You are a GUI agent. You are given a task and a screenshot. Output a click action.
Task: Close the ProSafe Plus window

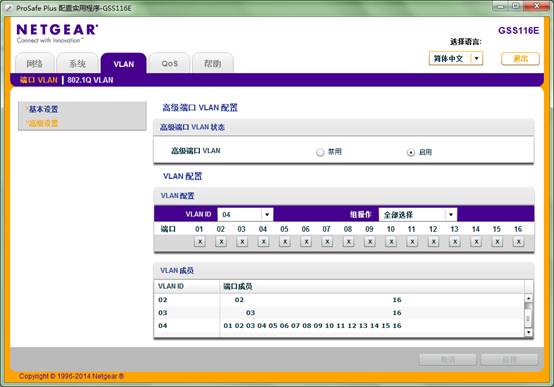click(537, 6)
